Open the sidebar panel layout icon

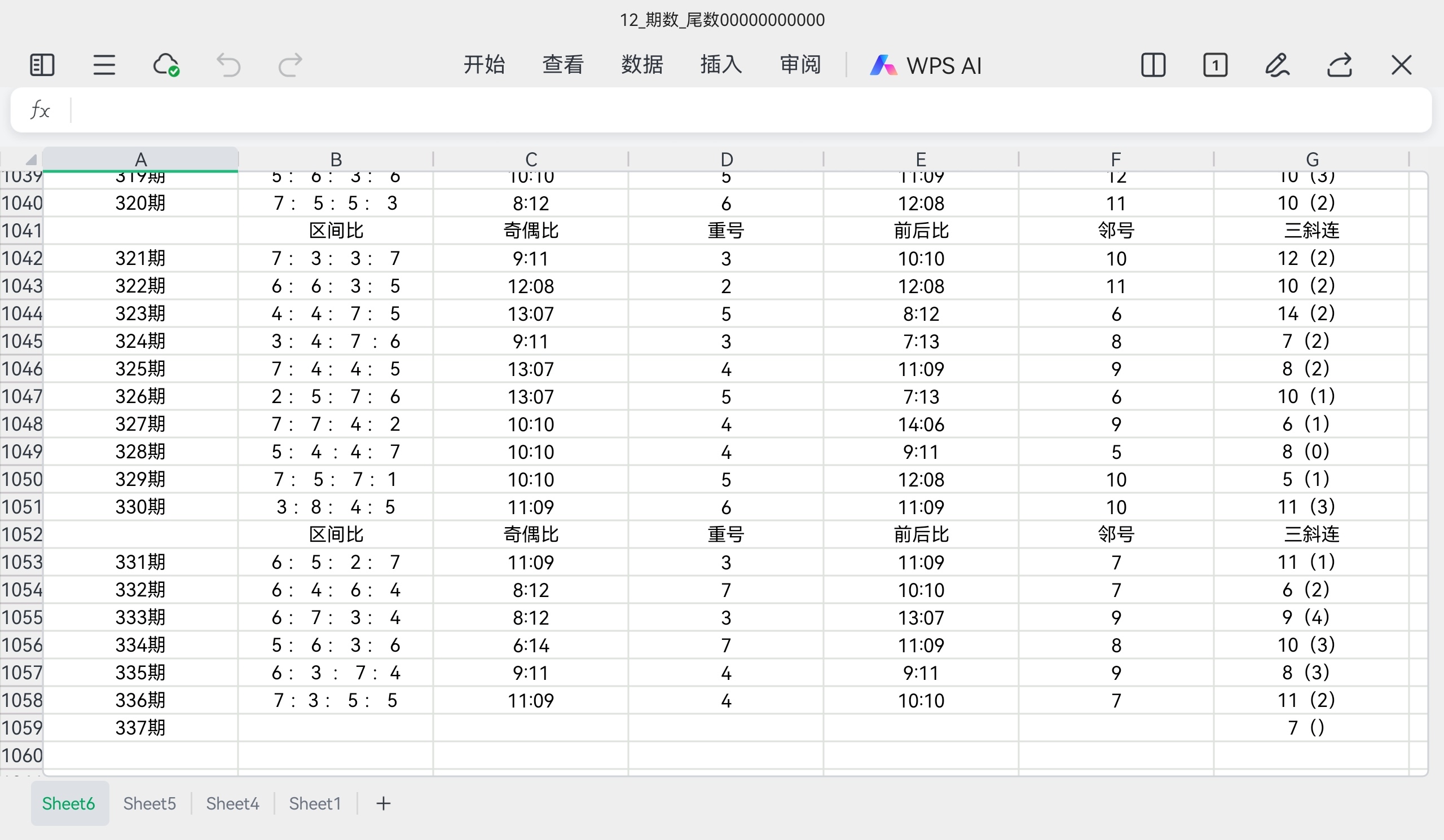coord(42,65)
